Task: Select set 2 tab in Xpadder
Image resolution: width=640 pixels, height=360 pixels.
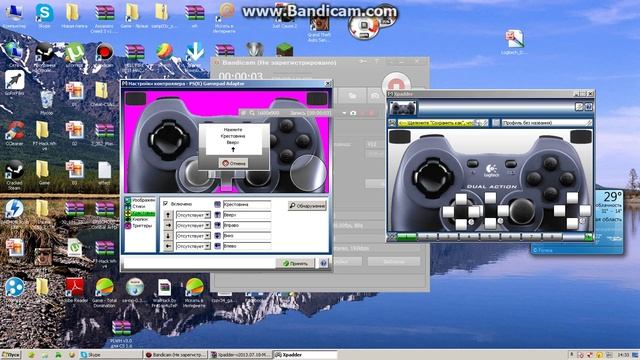Action: 427,237
